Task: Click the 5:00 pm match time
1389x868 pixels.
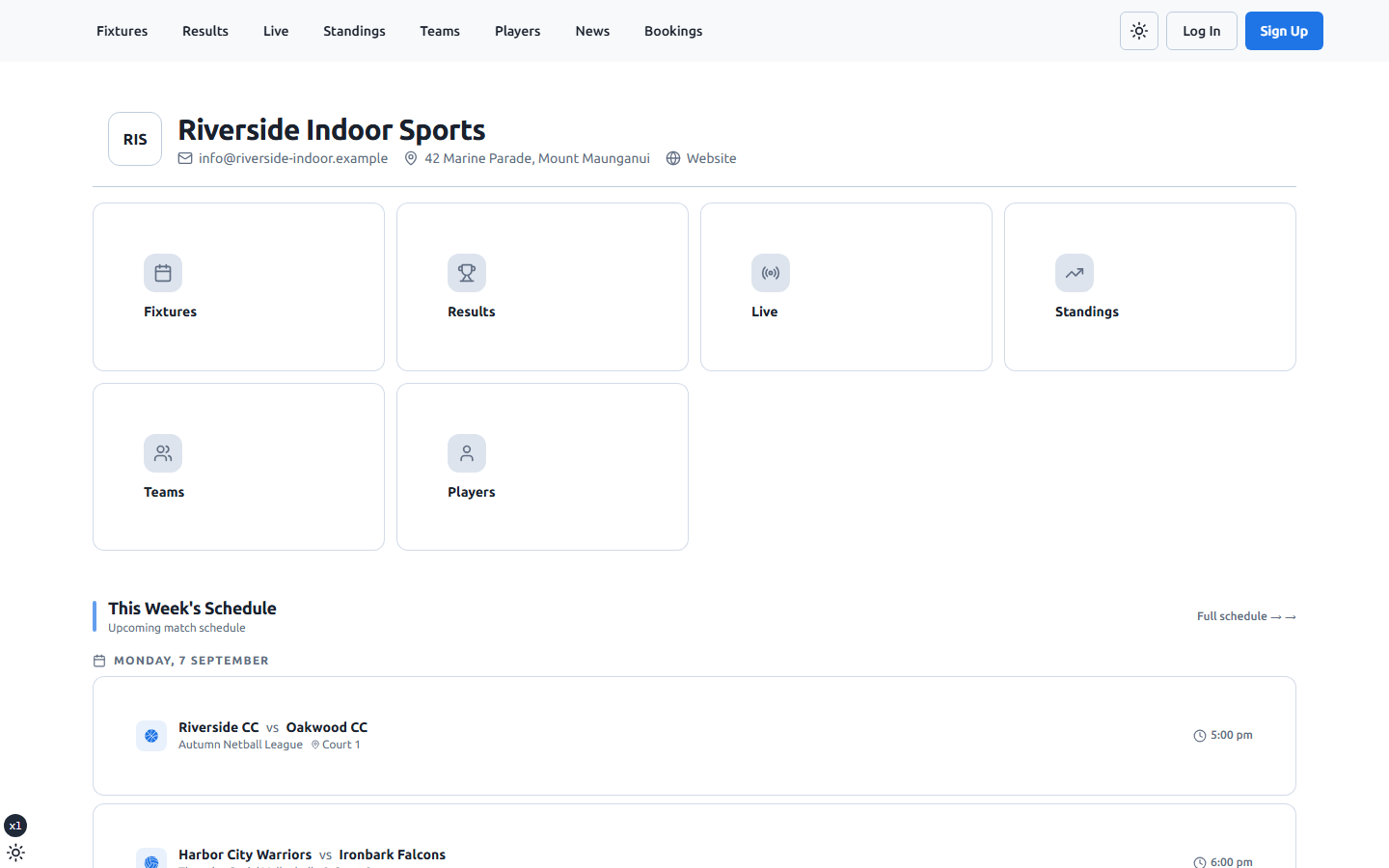Action: [1232, 735]
